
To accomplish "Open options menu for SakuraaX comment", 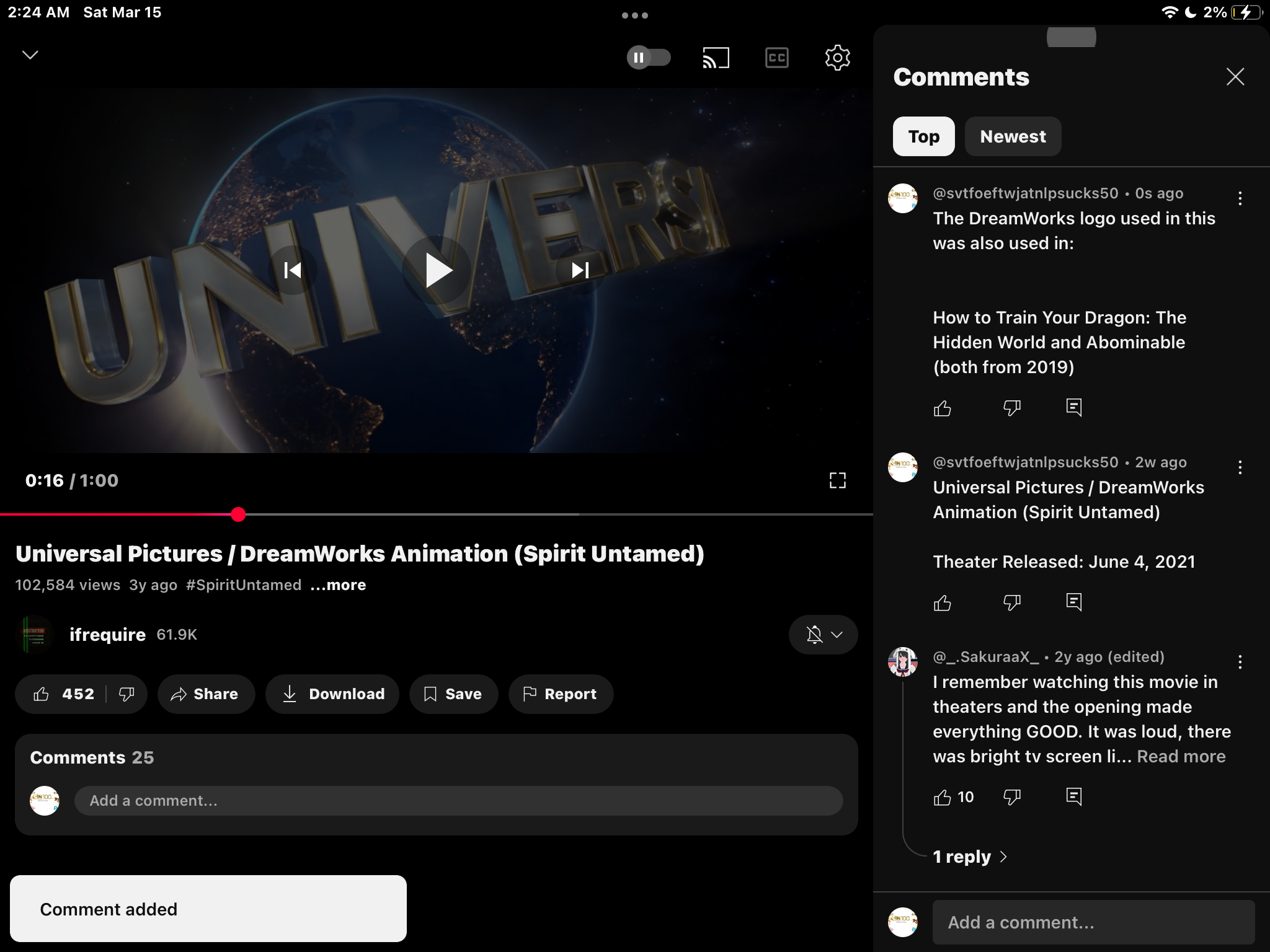I will [1240, 662].
